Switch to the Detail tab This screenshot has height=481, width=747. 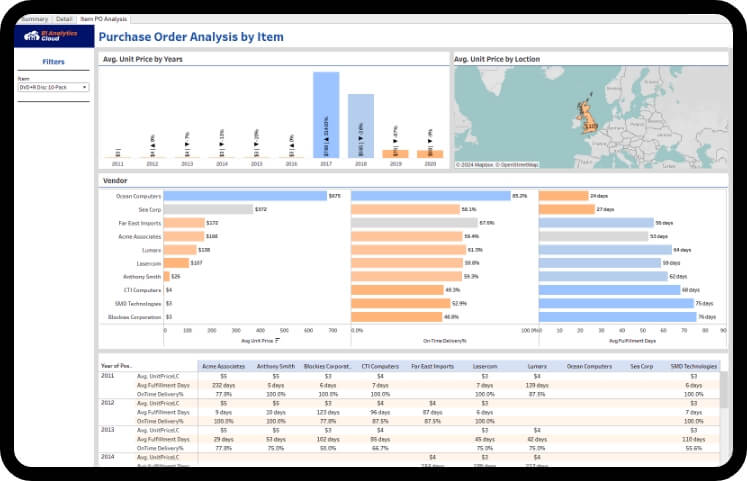click(64, 19)
